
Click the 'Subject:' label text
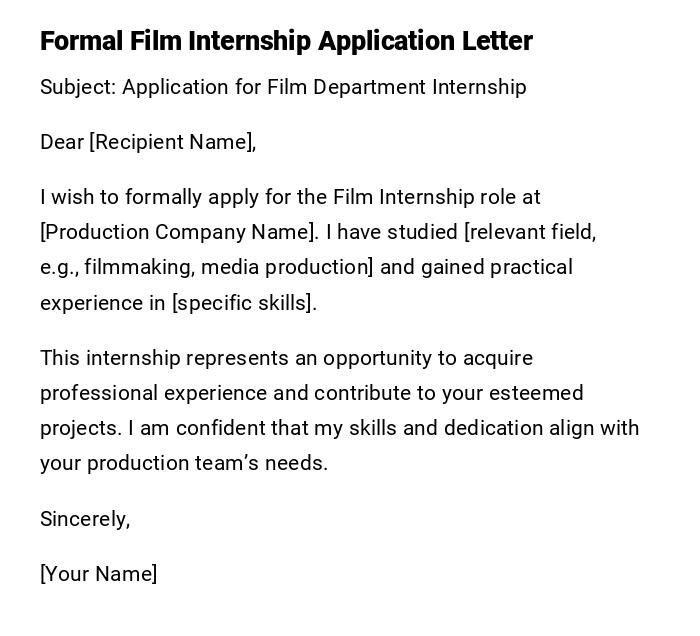pyautogui.click(x=78, y=87)
